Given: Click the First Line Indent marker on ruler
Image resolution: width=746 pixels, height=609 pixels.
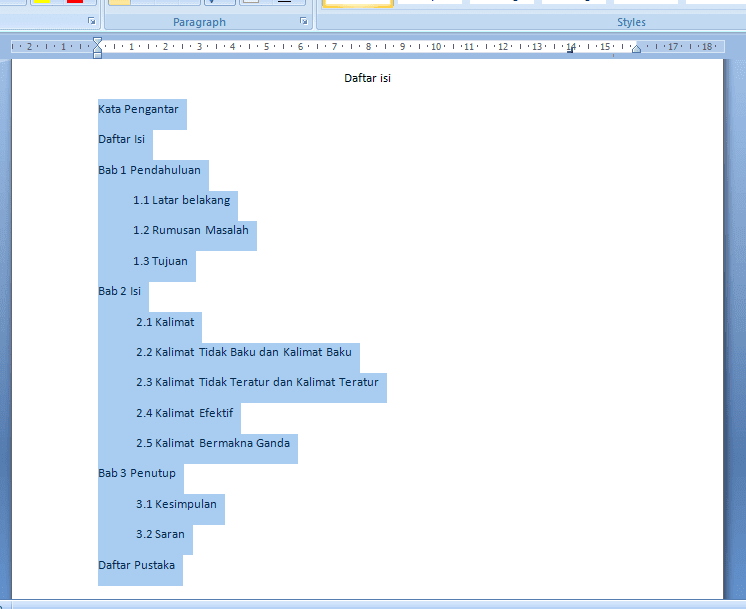Looking at the screenshot, I should (98, 41).
